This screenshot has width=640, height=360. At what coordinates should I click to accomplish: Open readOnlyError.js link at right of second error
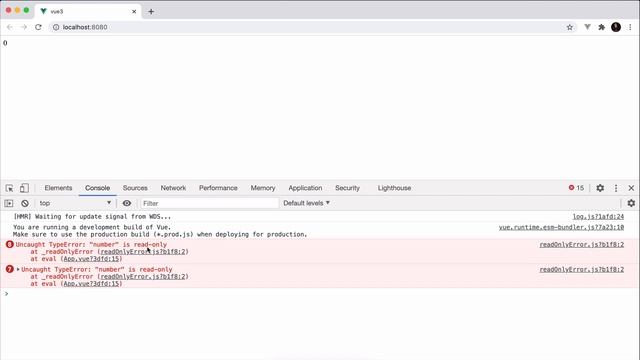point(582,270)
